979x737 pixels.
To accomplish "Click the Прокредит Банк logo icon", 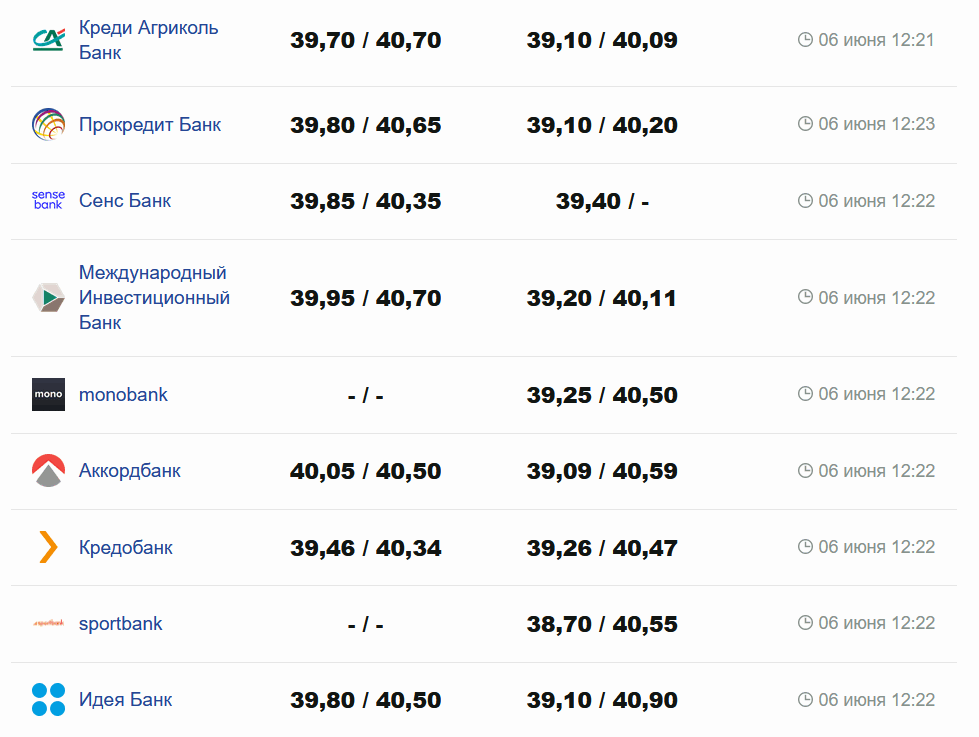I will click(48, 125).
